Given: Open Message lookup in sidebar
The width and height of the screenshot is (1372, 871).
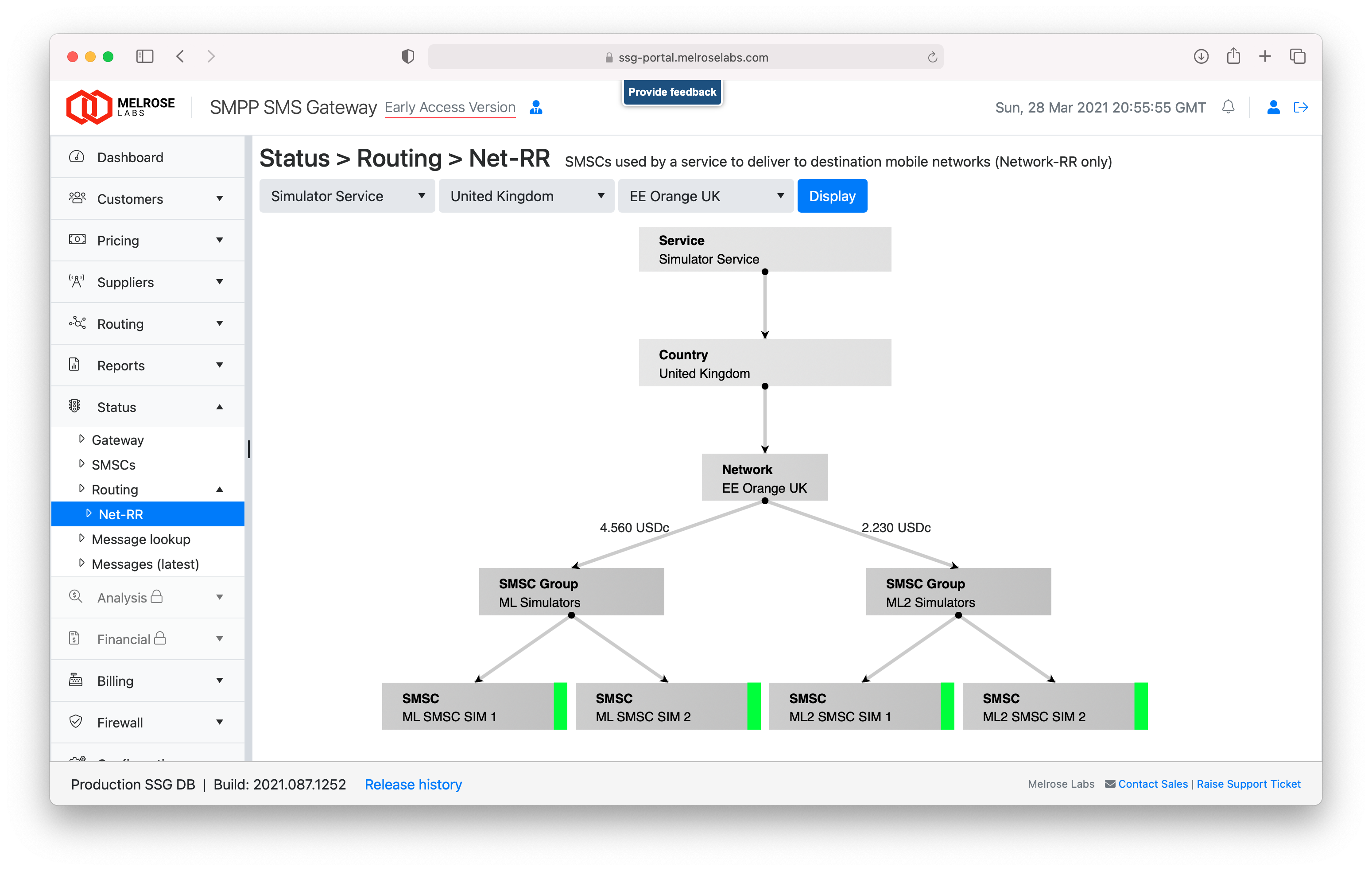Looking at the screenshot, I should click(141, 539).
